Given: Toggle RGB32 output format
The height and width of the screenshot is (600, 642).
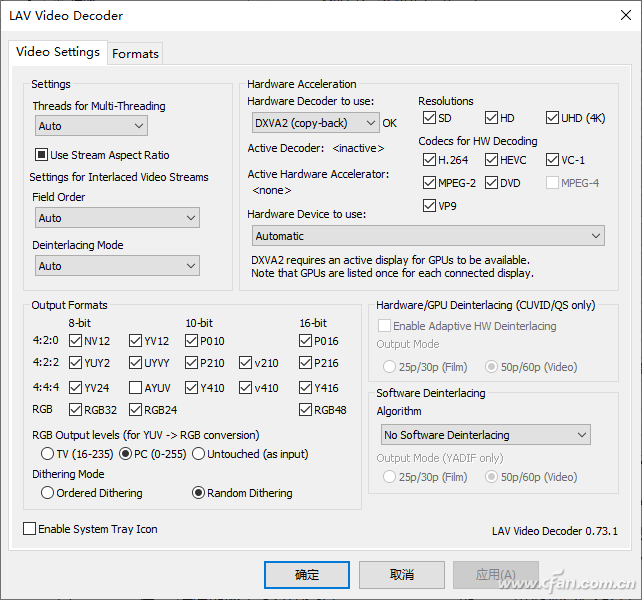Looking at the screenshot, I should 75,410.
